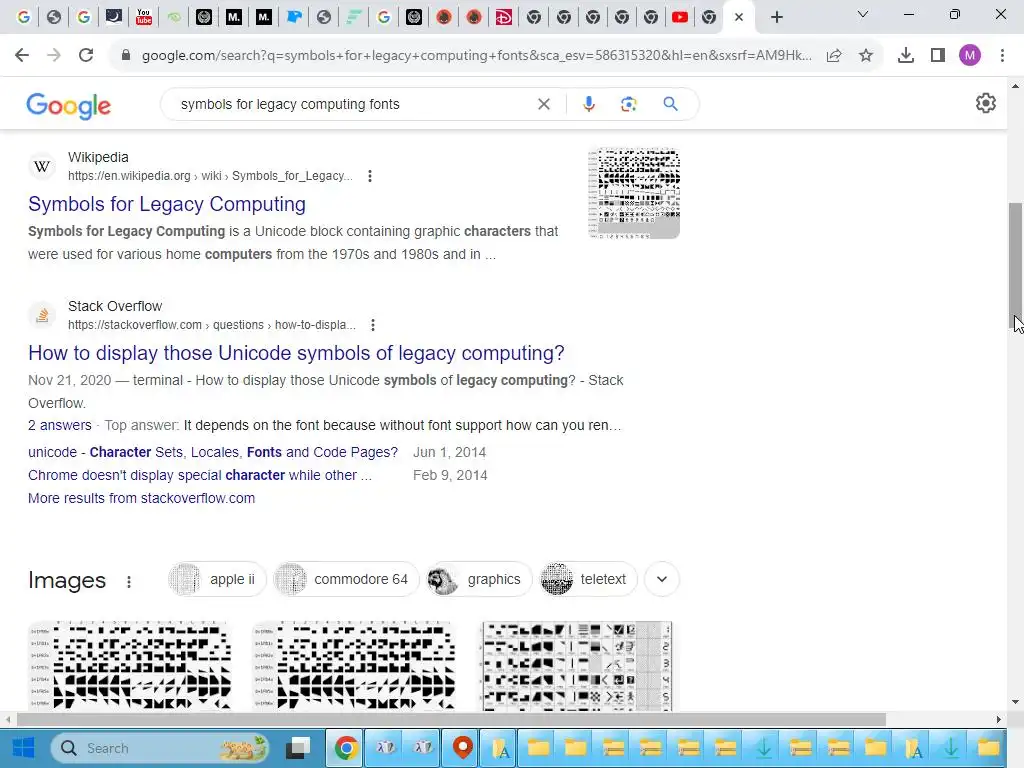Screen dimensions: 1024x768
Task: Open more options for Wikipedia result
Action: click(370, 176)
